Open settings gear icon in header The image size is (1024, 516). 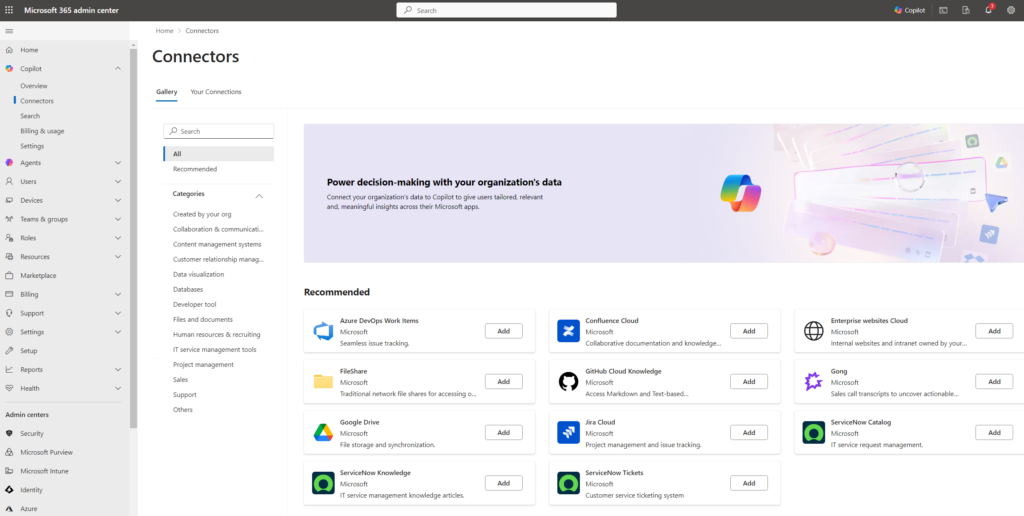1011,10
